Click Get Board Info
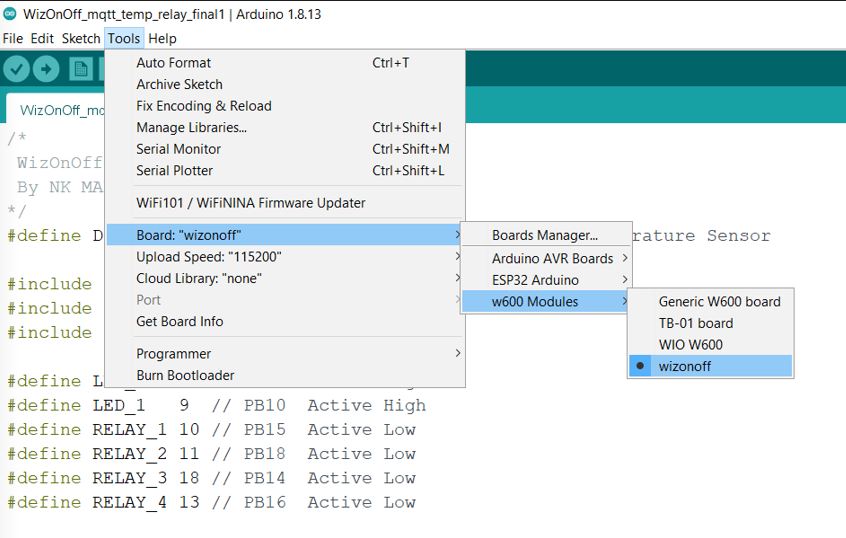 point(180,321)
